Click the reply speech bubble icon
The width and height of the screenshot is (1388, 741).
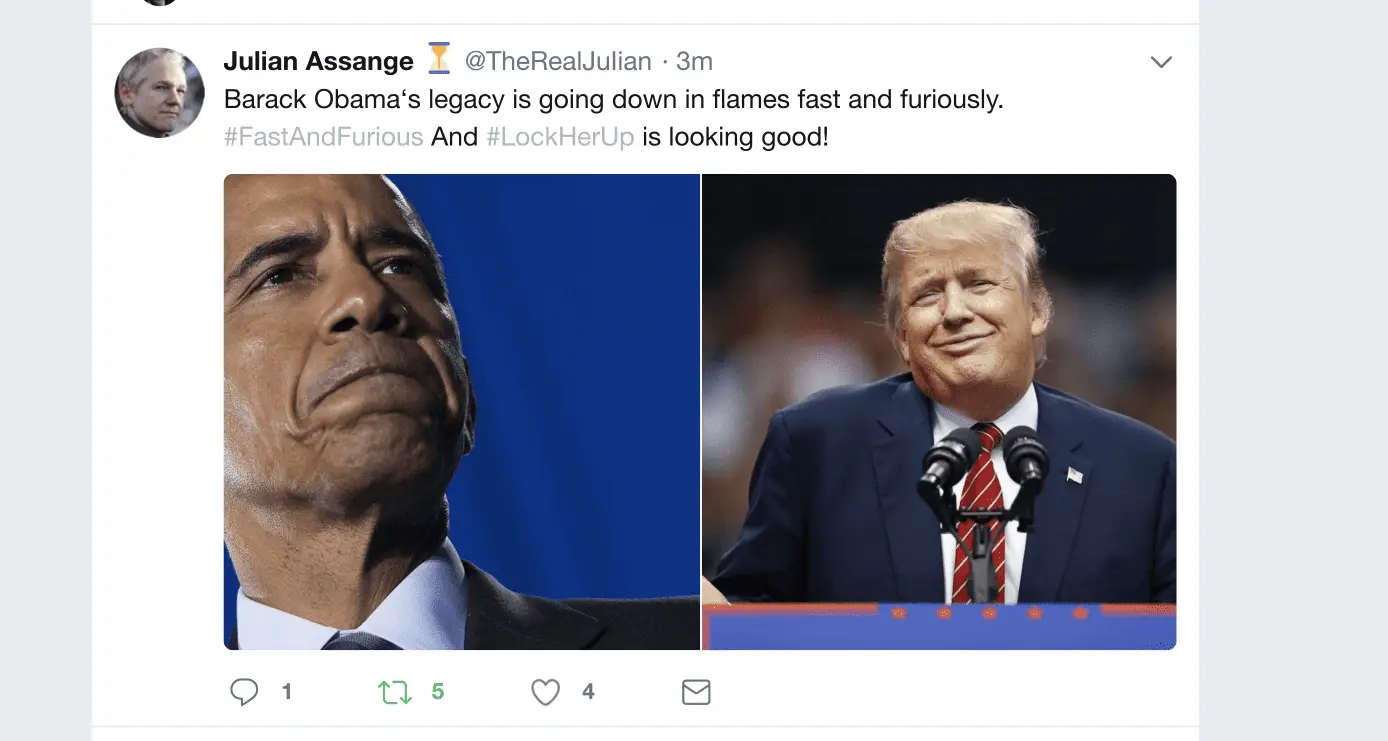point(244,692)
